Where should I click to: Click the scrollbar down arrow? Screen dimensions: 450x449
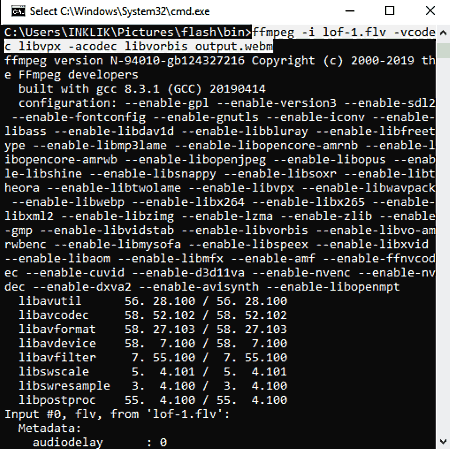pyautogui.click(x=443, y=442)
